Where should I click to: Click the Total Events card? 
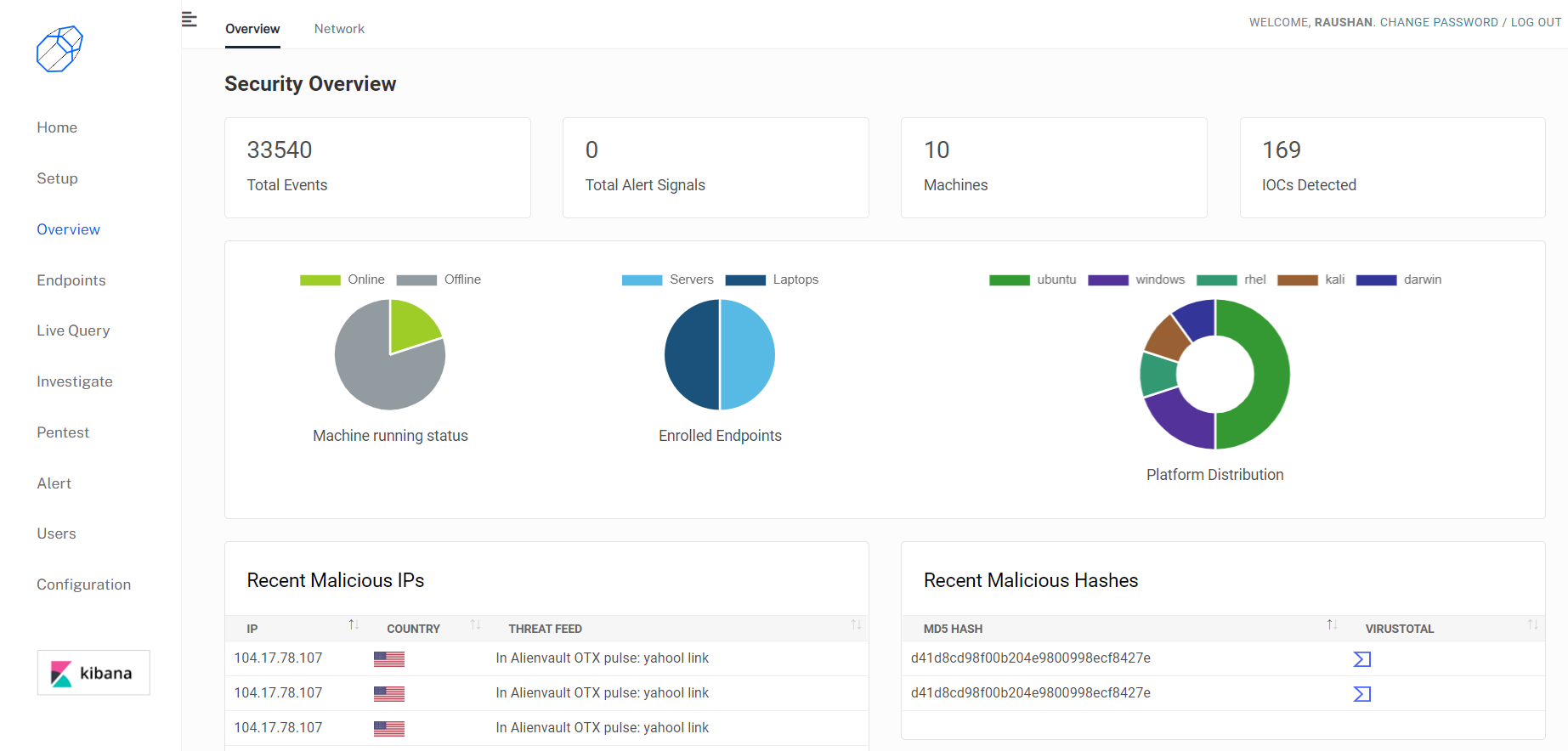coord(377,167)
